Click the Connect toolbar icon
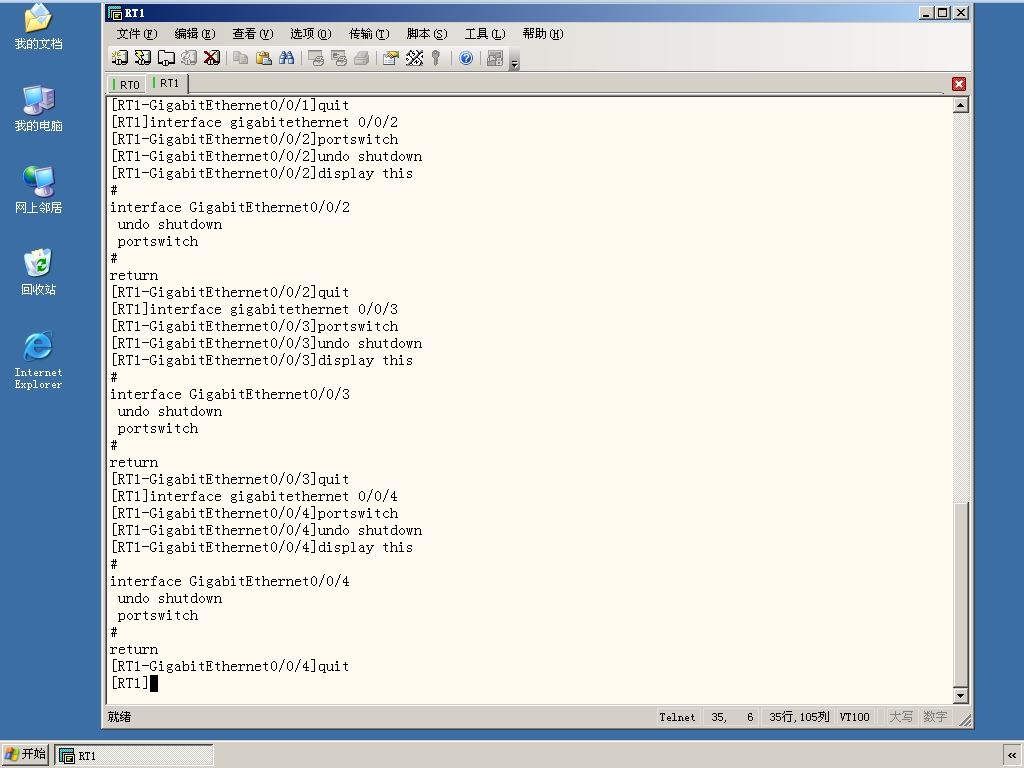Screen dimensions: 1024x768 coord(120,58)
